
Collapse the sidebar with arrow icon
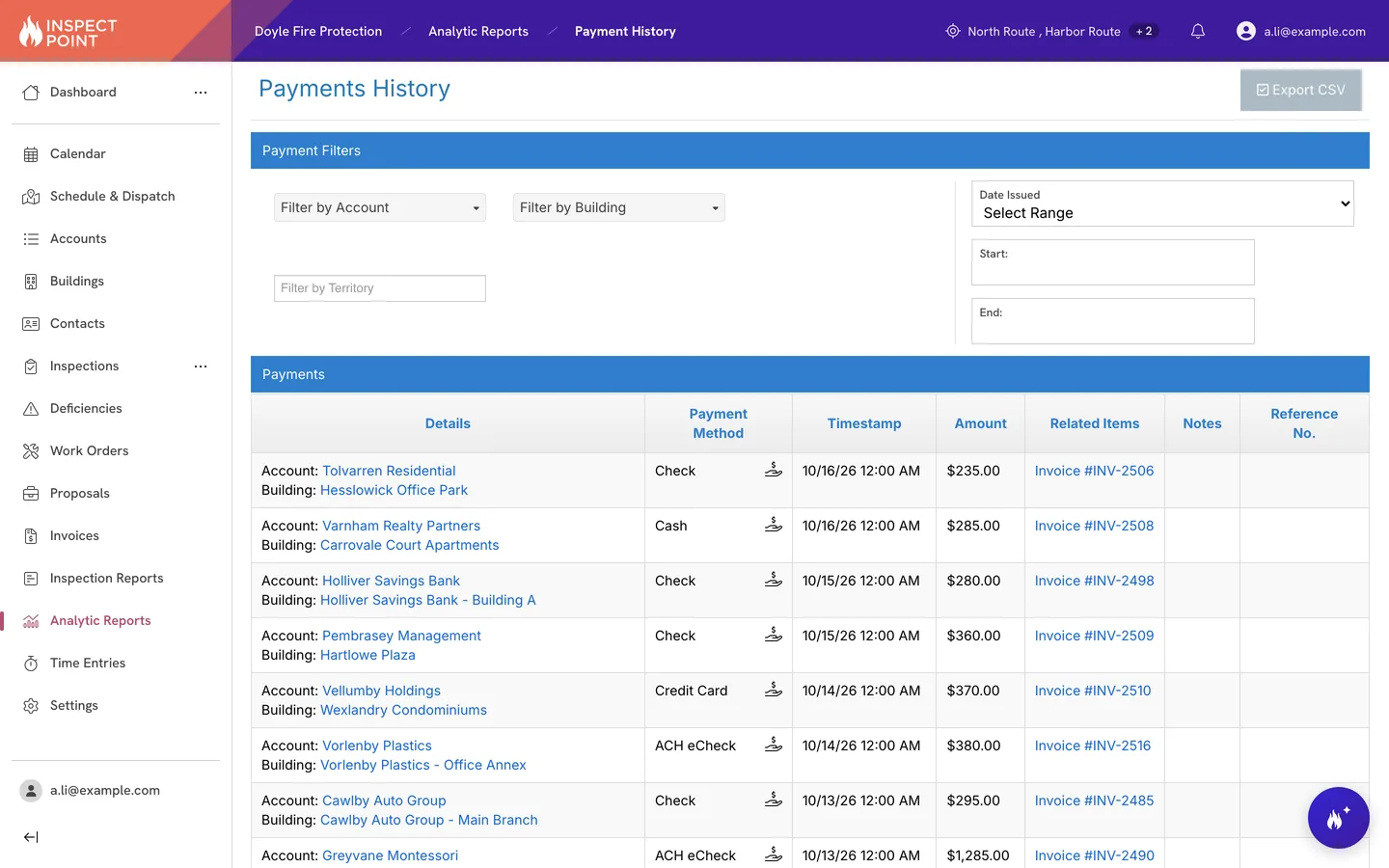coord(31,837)
